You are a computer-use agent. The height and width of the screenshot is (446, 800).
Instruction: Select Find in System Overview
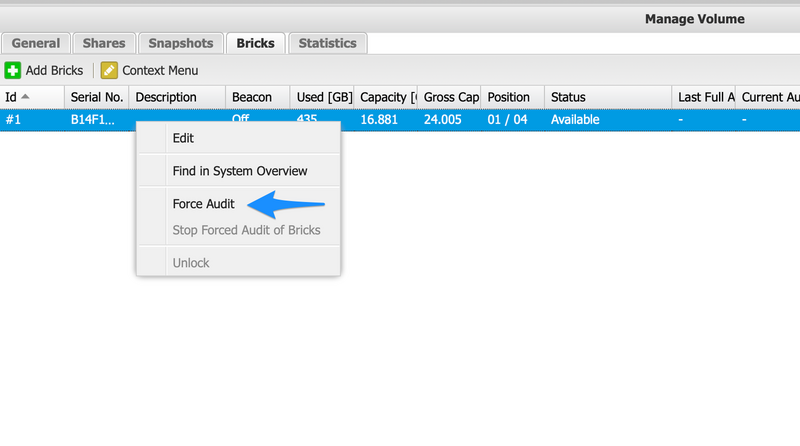pos(240,171)
